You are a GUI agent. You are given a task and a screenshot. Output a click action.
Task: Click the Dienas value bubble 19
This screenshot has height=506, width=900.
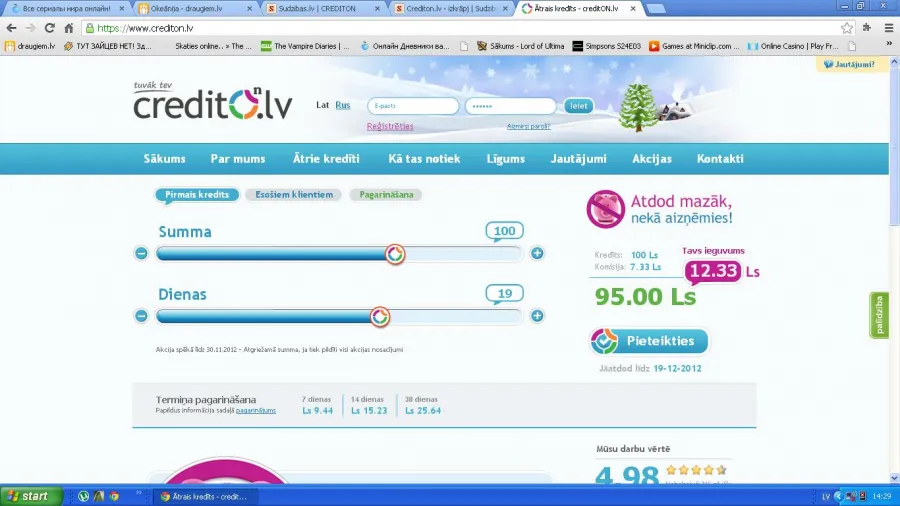(505, 293)
